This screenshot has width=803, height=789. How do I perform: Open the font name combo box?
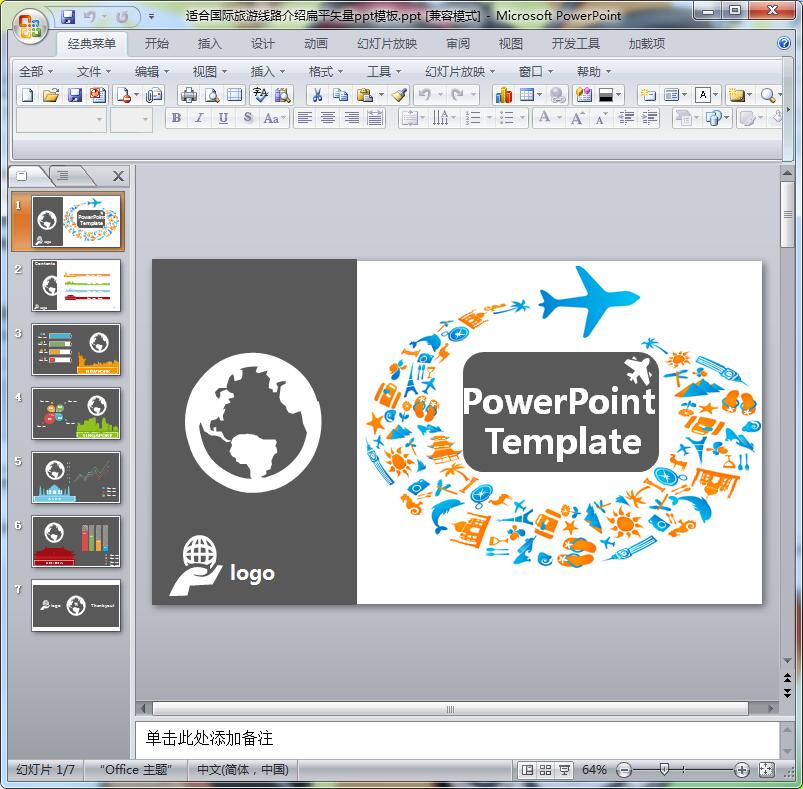[61, 120]
